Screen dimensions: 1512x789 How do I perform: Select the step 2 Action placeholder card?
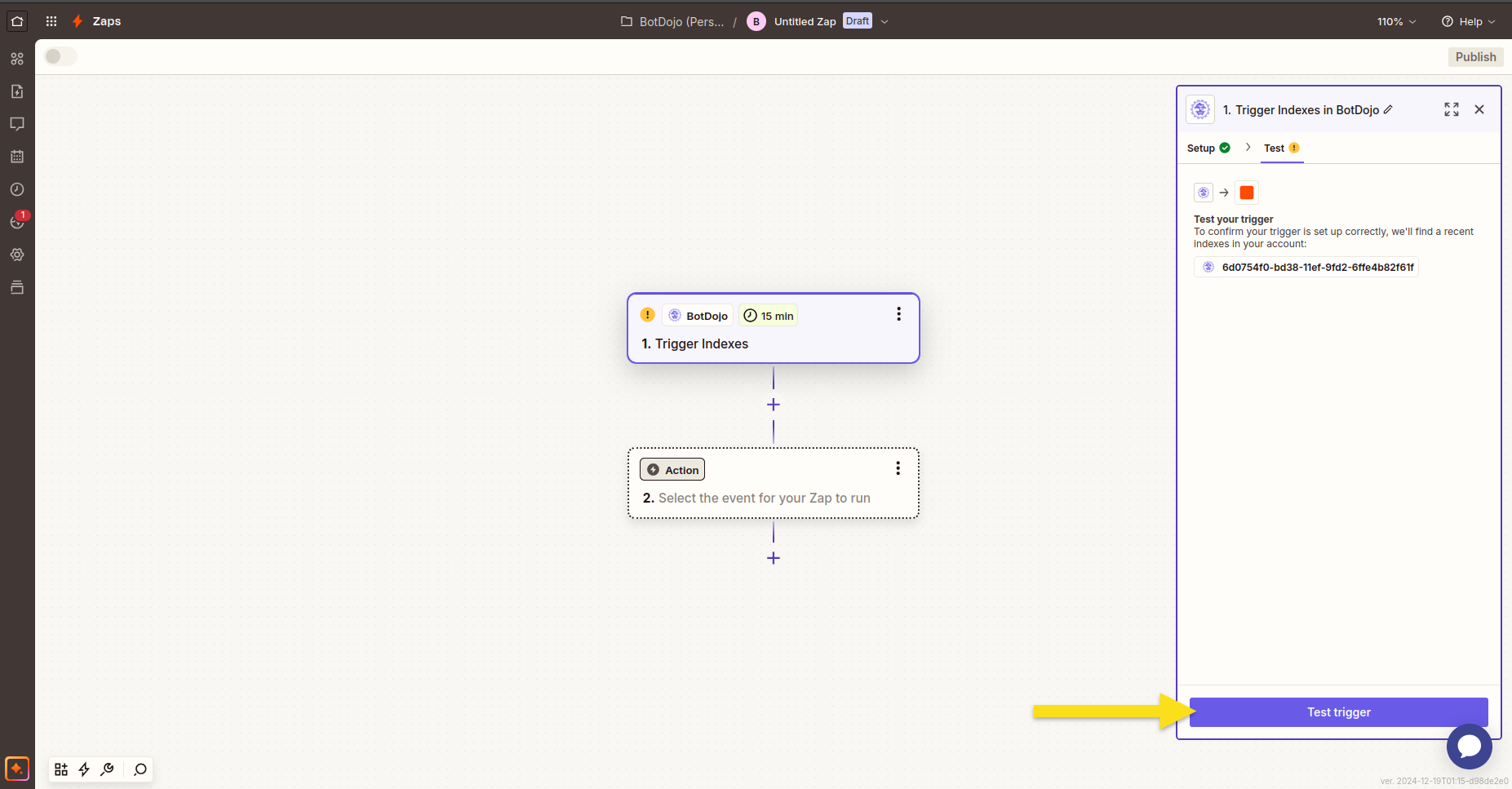click(774, 483)
